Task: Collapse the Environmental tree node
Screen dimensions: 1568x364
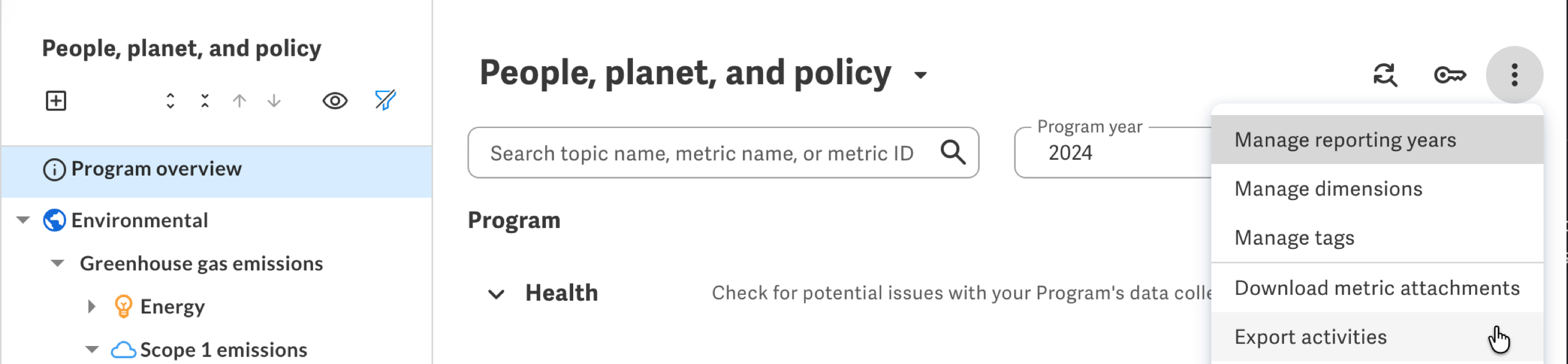Action: tap(23, 219)
